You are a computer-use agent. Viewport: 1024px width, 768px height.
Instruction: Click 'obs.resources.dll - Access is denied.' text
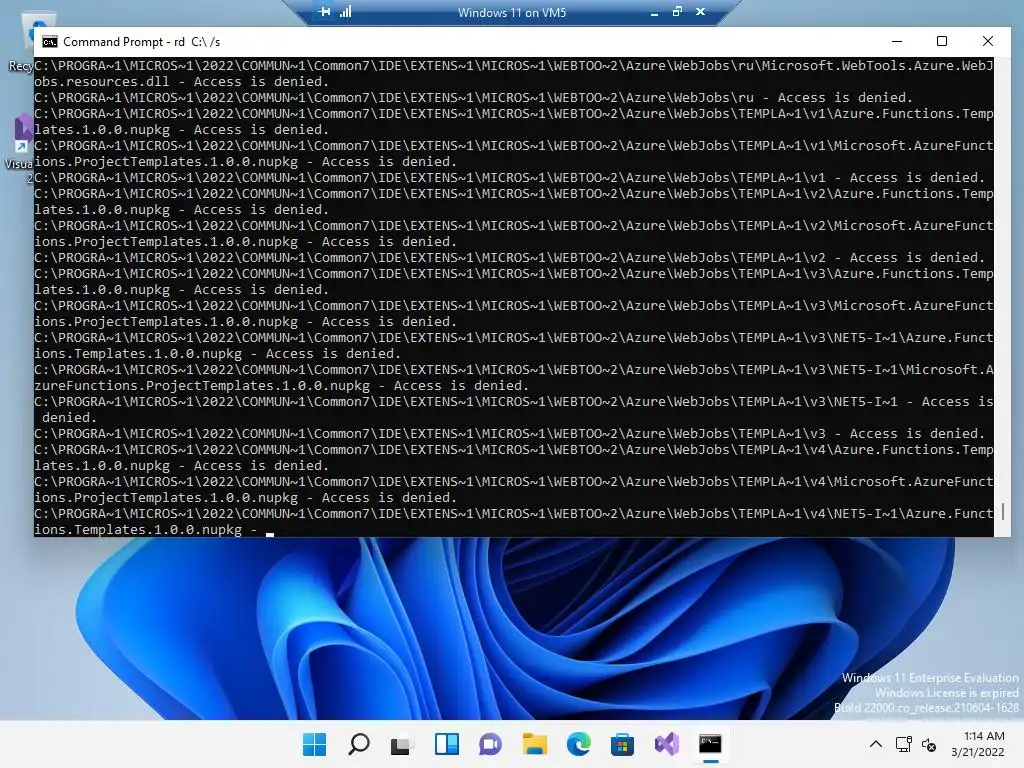coord(182,82)
